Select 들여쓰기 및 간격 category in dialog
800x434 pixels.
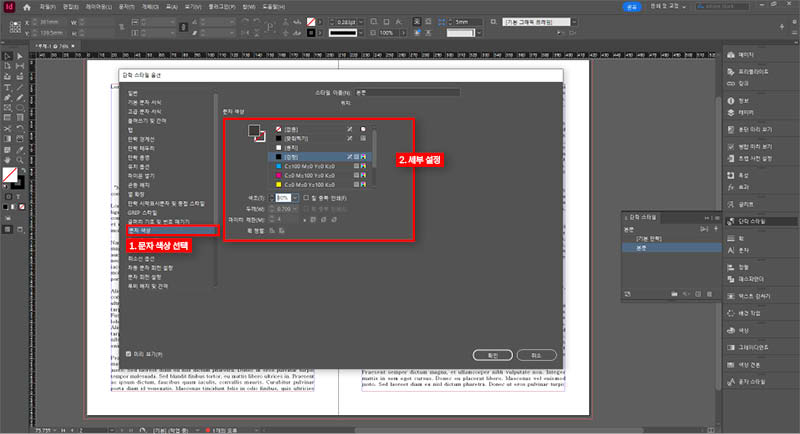(x=147, y=121)
